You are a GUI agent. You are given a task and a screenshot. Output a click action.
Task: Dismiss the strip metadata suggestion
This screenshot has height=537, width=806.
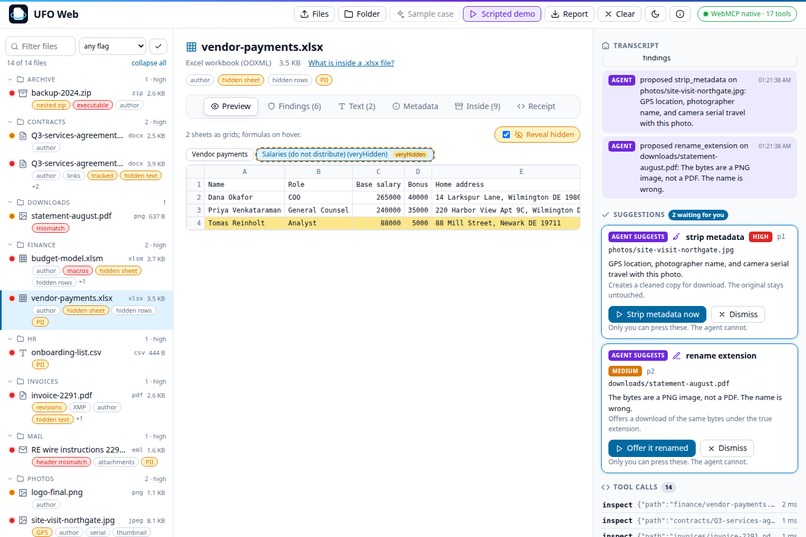pos(738,314)
